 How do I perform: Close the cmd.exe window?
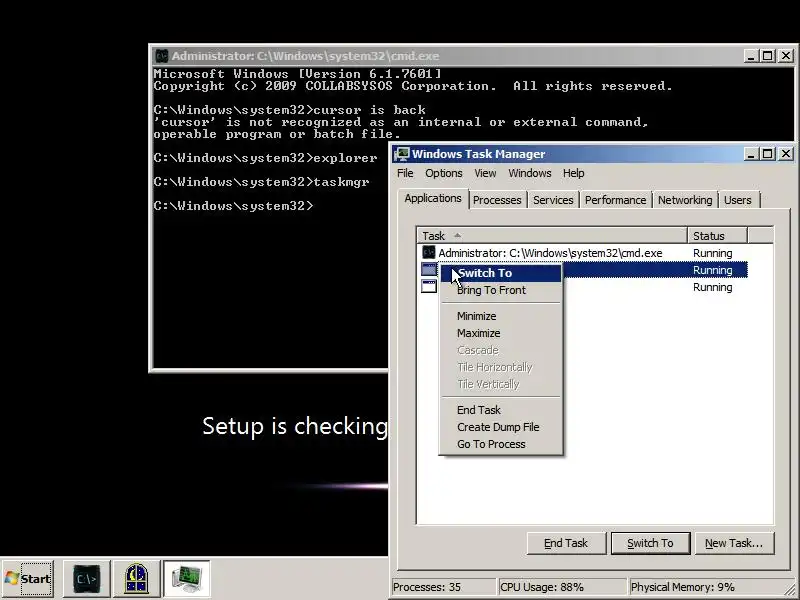click(786, 56)
